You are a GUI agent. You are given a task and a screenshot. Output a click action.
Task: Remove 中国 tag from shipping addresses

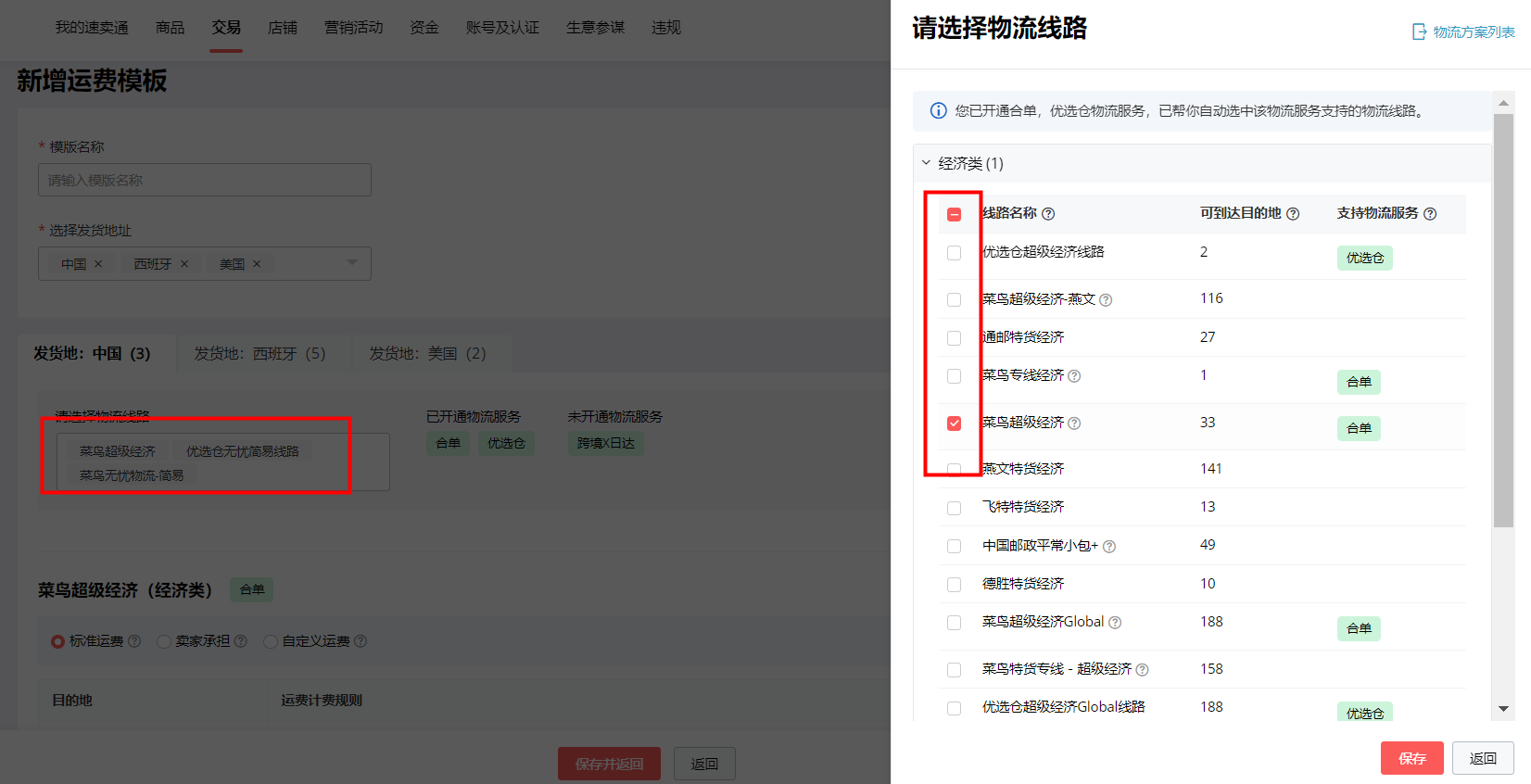[x=98, y=264]
